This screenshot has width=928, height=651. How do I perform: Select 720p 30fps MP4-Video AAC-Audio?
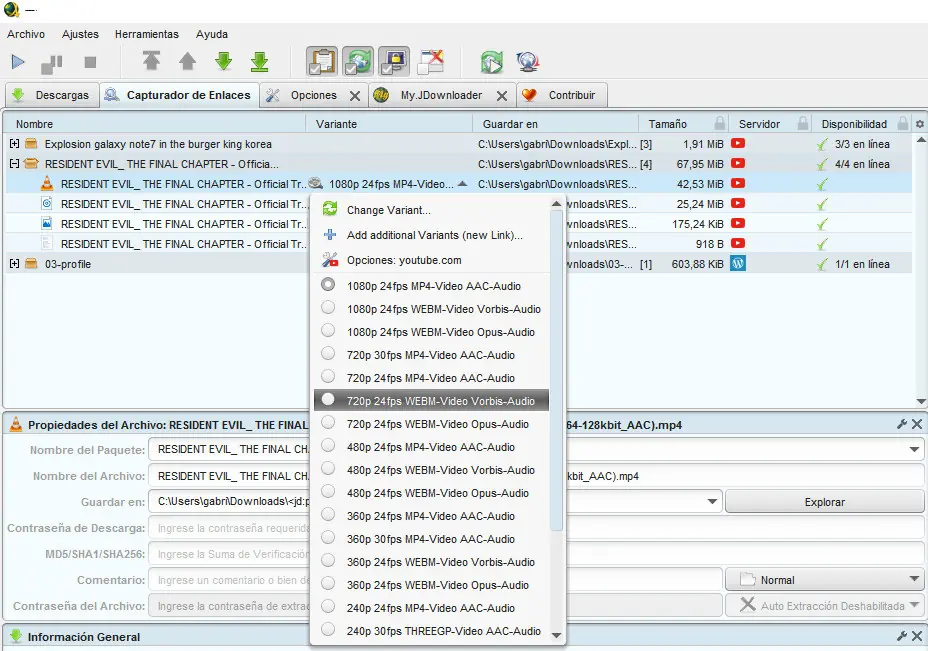[431, 355]
